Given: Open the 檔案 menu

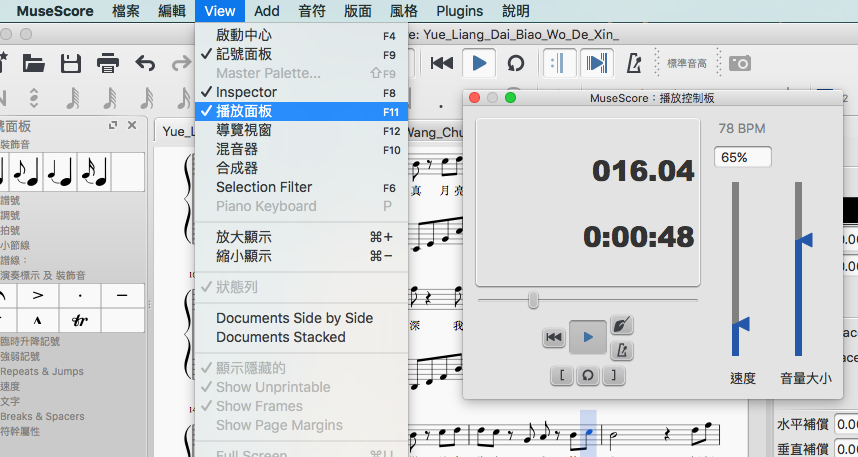Looking at the screenshot, I should 125,11.
